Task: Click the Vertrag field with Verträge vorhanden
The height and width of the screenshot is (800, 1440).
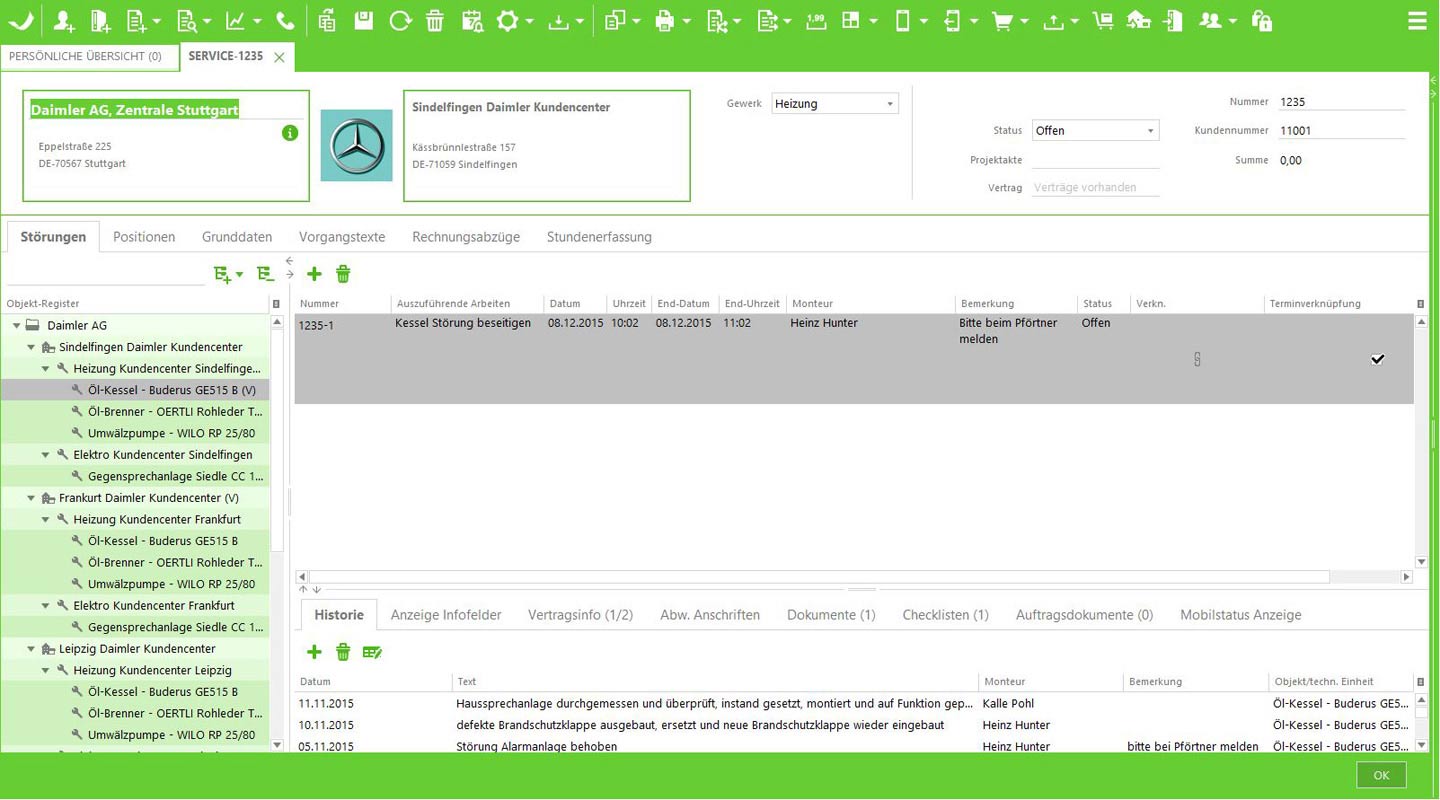Action: coord(1096,188)
